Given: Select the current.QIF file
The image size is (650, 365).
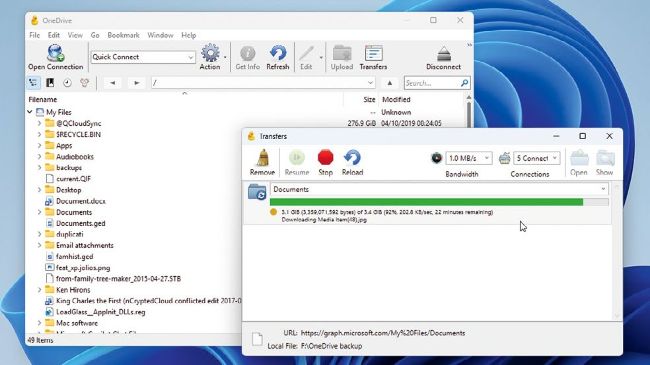Looking at the screenshot, I should click(x=73, y=179).
